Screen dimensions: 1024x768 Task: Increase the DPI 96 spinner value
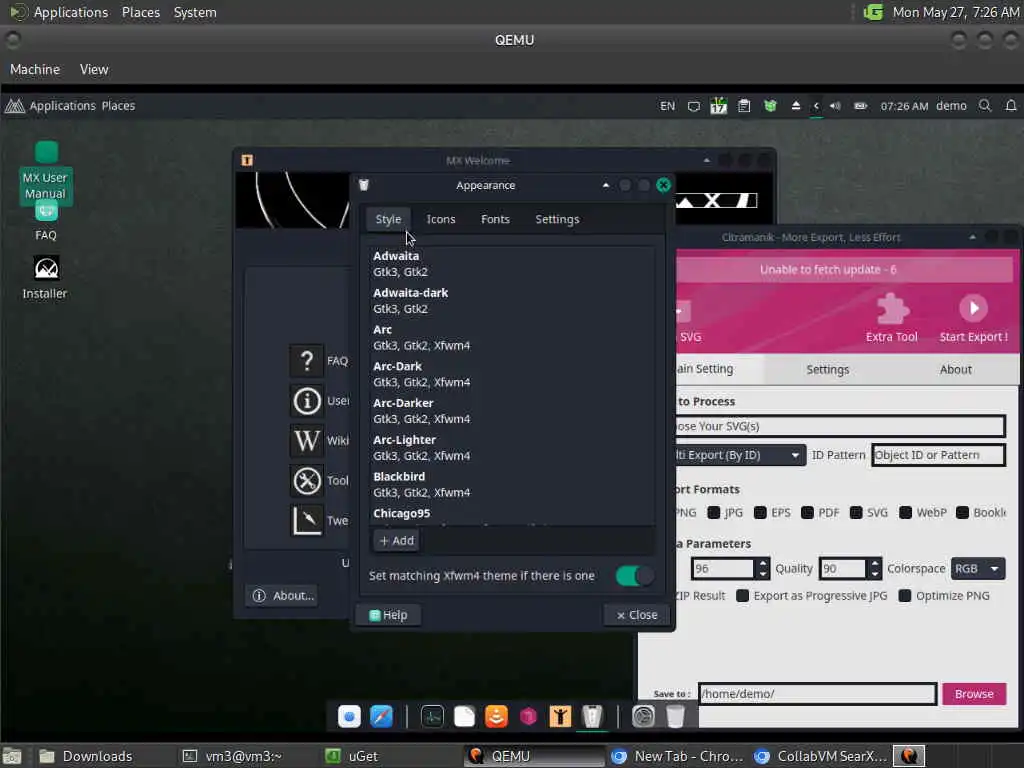tap(763, 563)
